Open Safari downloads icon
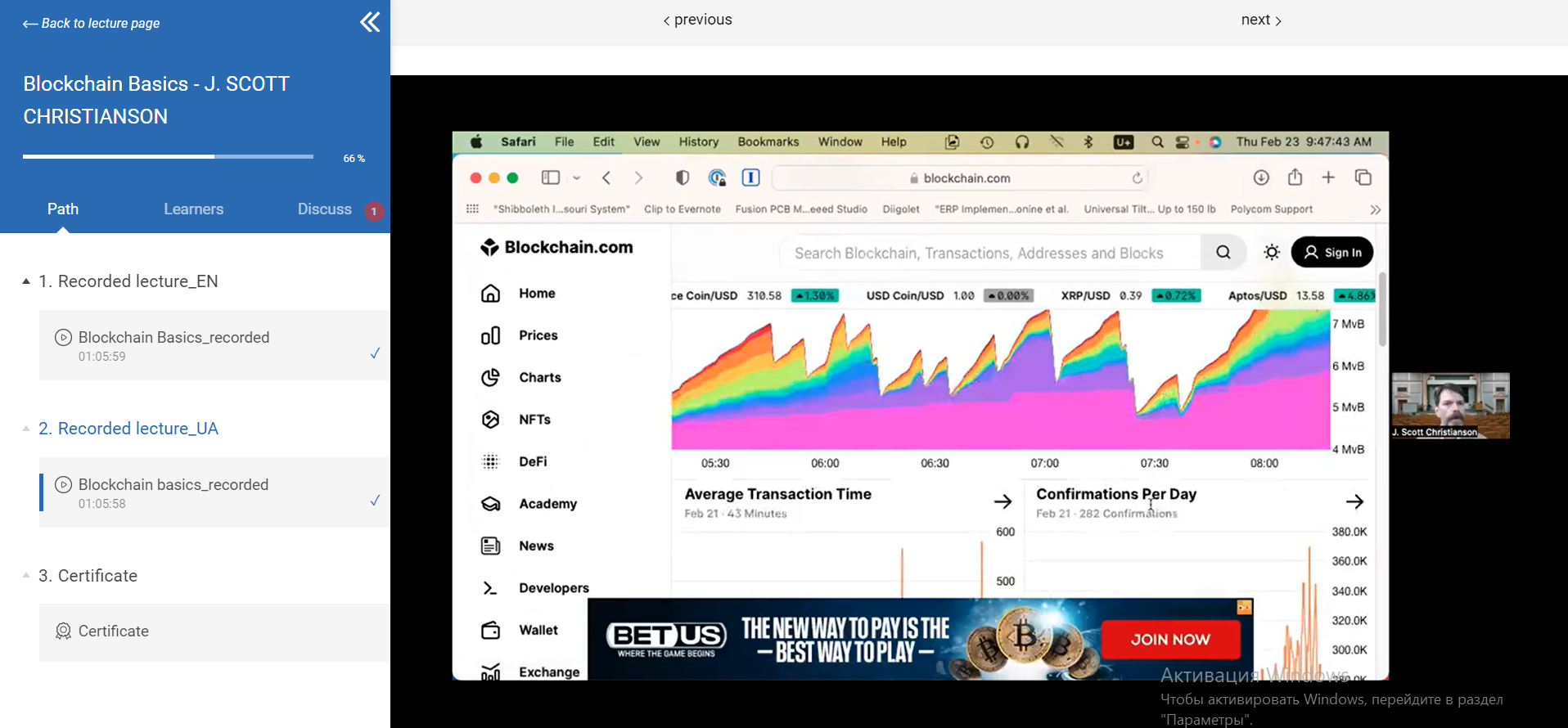 [1261, 178]
